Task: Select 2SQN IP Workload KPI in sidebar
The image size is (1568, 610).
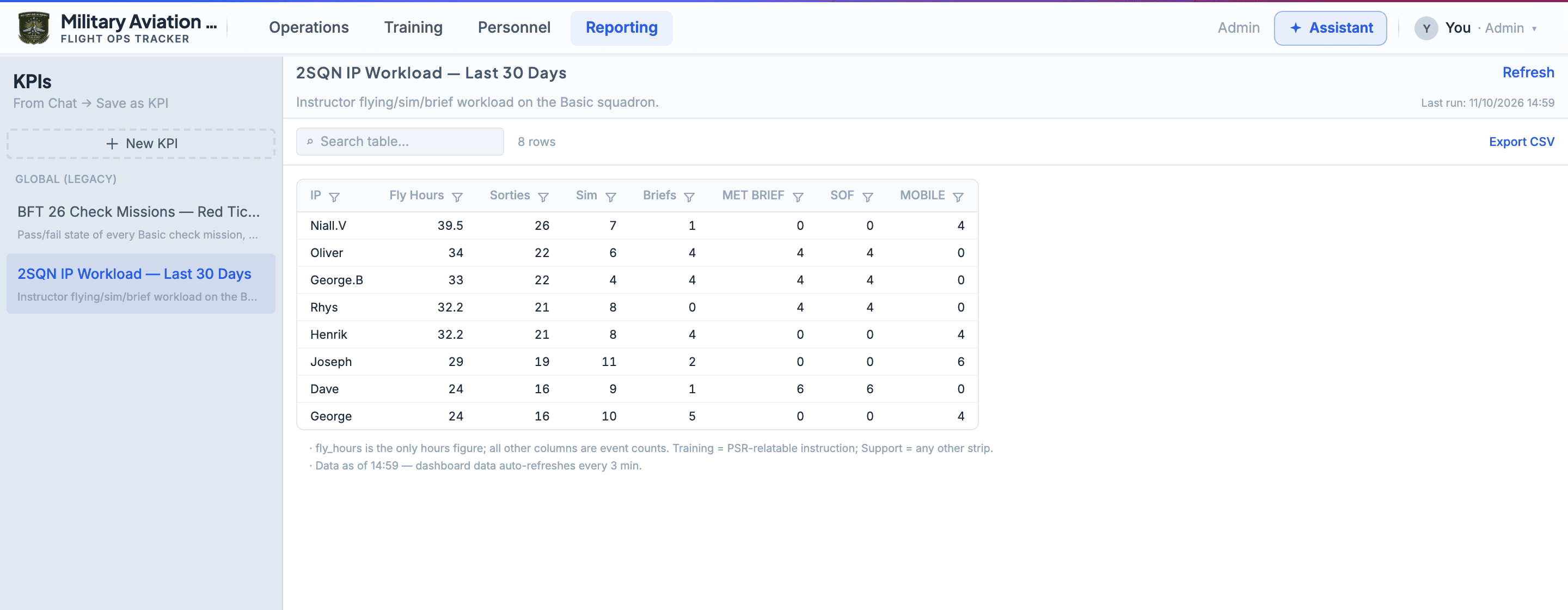Action: point(140,284)
